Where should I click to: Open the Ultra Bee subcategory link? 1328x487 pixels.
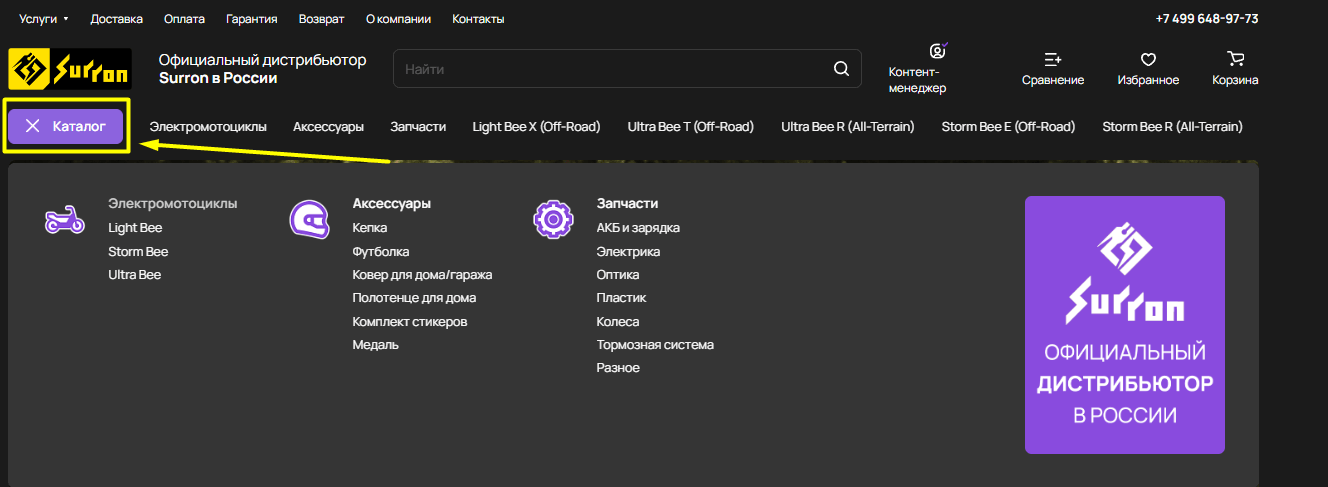pyautogui.click(x=135, y=274)
